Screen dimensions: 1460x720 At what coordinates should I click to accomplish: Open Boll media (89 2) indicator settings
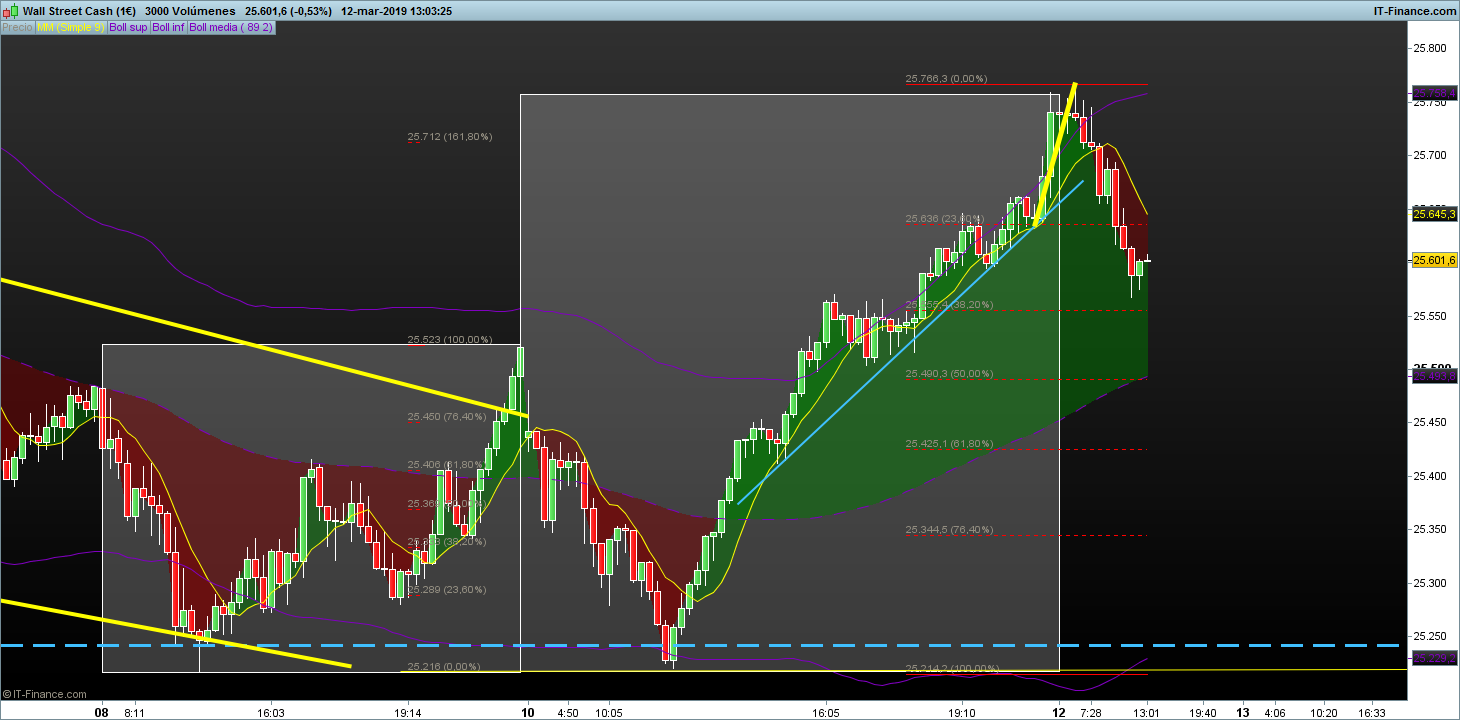[x=231, y=27]
